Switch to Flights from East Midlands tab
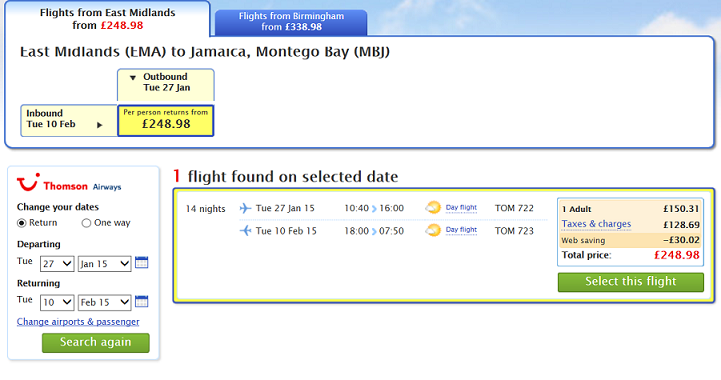721x380 pixels. click(108, 19)
